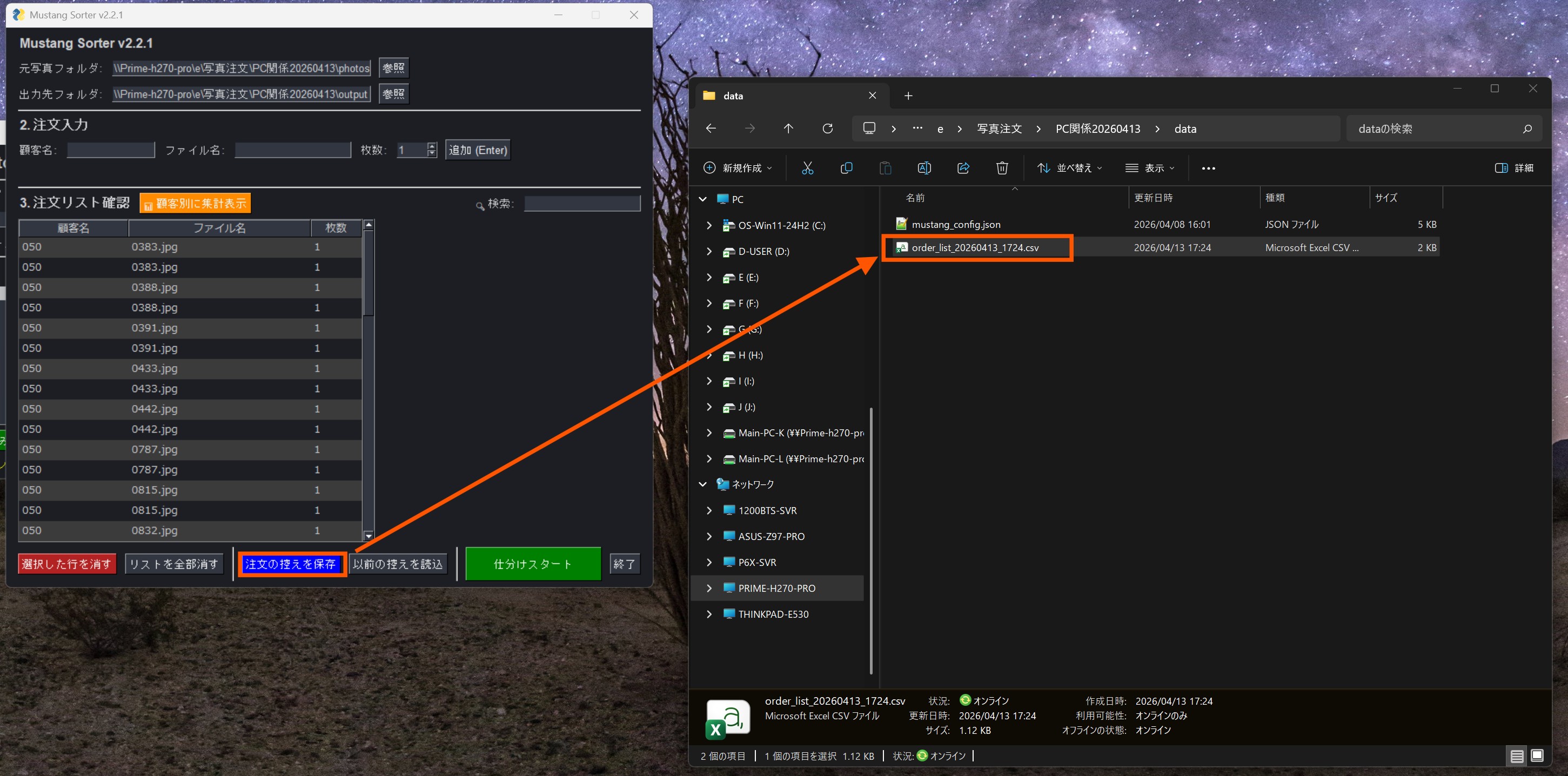This screenshot has height=776, width=1568.
Task: Select ASUS-Z97-PRO in the network tree
Action: click(x=771, y=536)
